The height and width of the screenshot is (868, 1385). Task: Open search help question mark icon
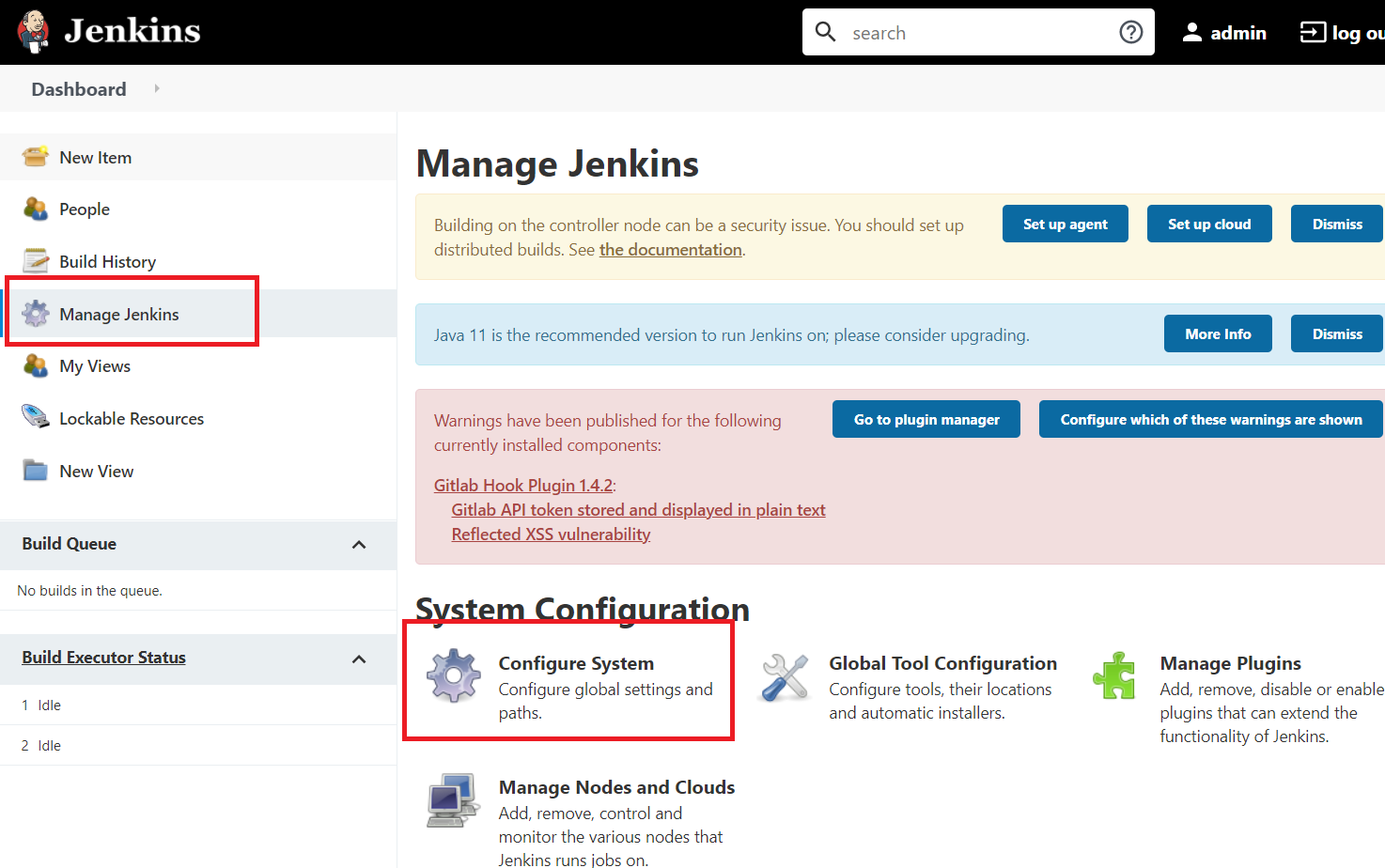(x=1131, y=32)
